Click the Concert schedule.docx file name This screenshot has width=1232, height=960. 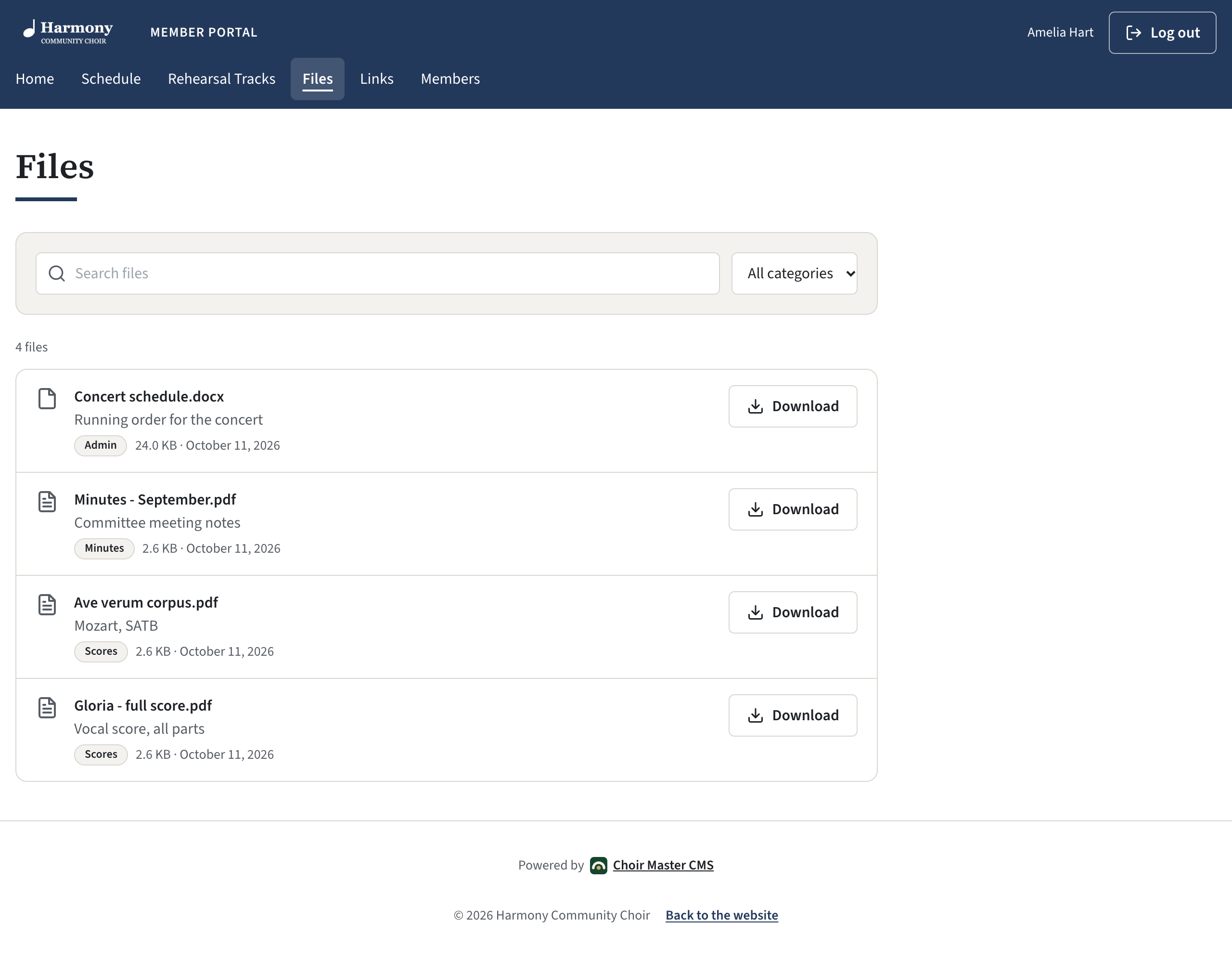149,396
